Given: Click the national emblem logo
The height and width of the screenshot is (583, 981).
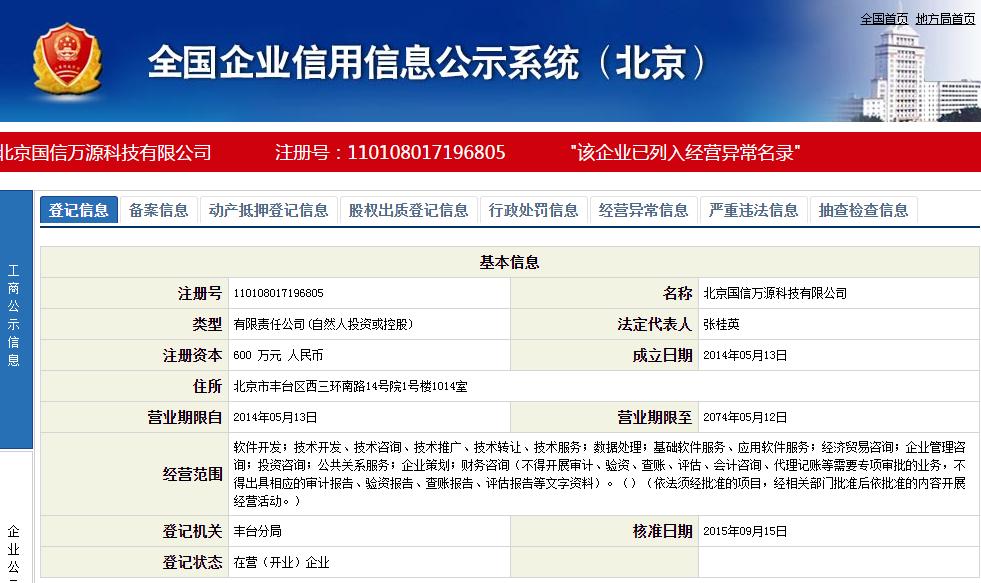Looking at the screenshot, I should click(x=66, y=57).
